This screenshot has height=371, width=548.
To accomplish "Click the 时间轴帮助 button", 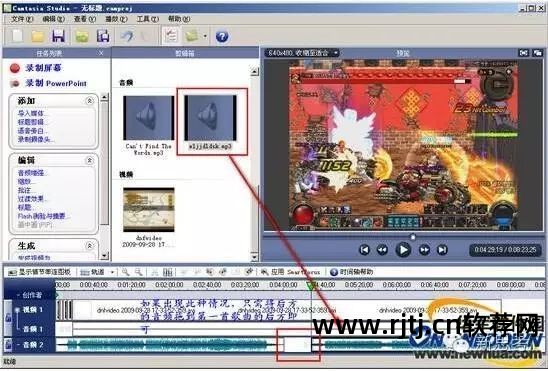I will point(352,272).
